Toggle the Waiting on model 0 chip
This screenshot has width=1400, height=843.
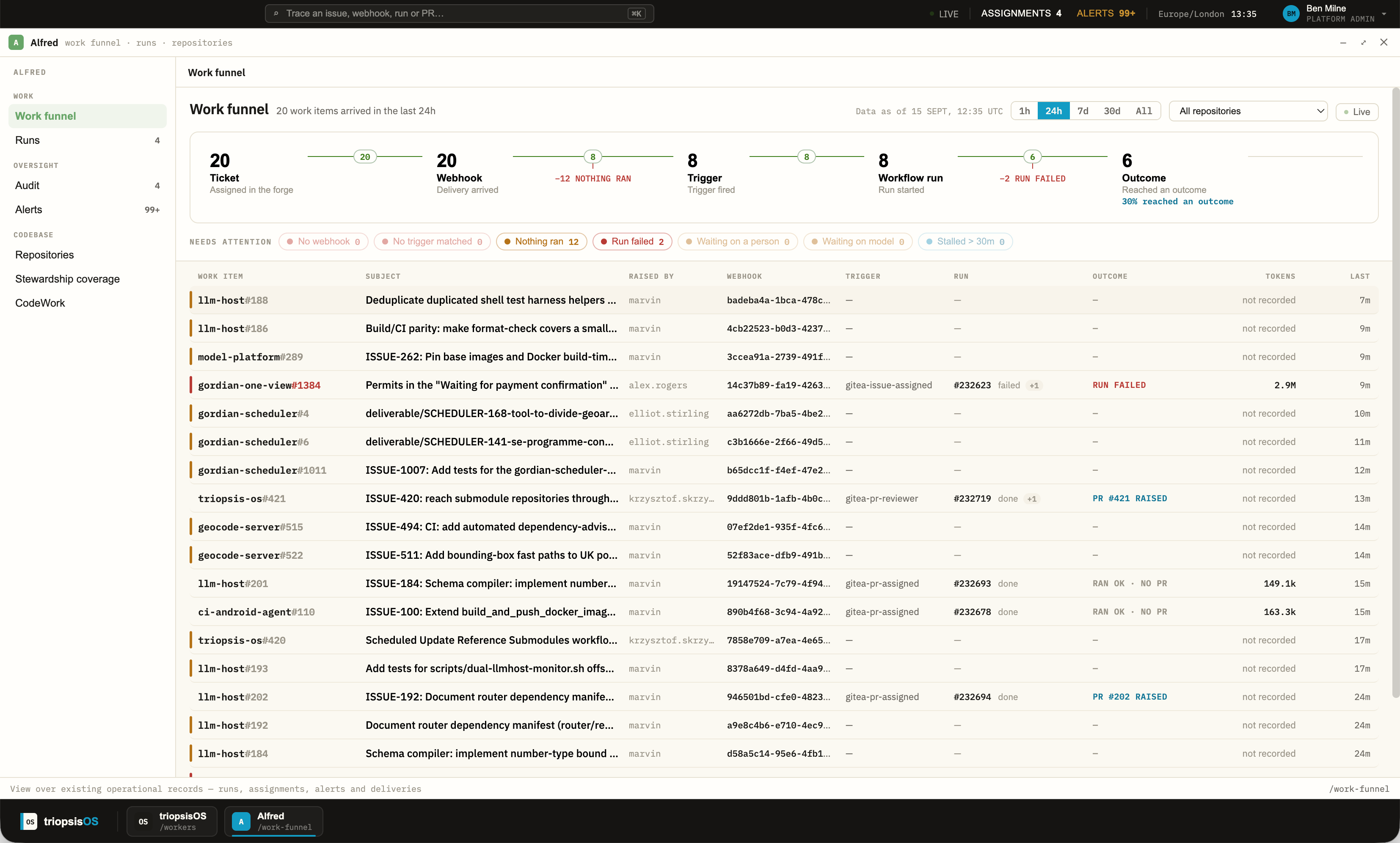(858, 242)
